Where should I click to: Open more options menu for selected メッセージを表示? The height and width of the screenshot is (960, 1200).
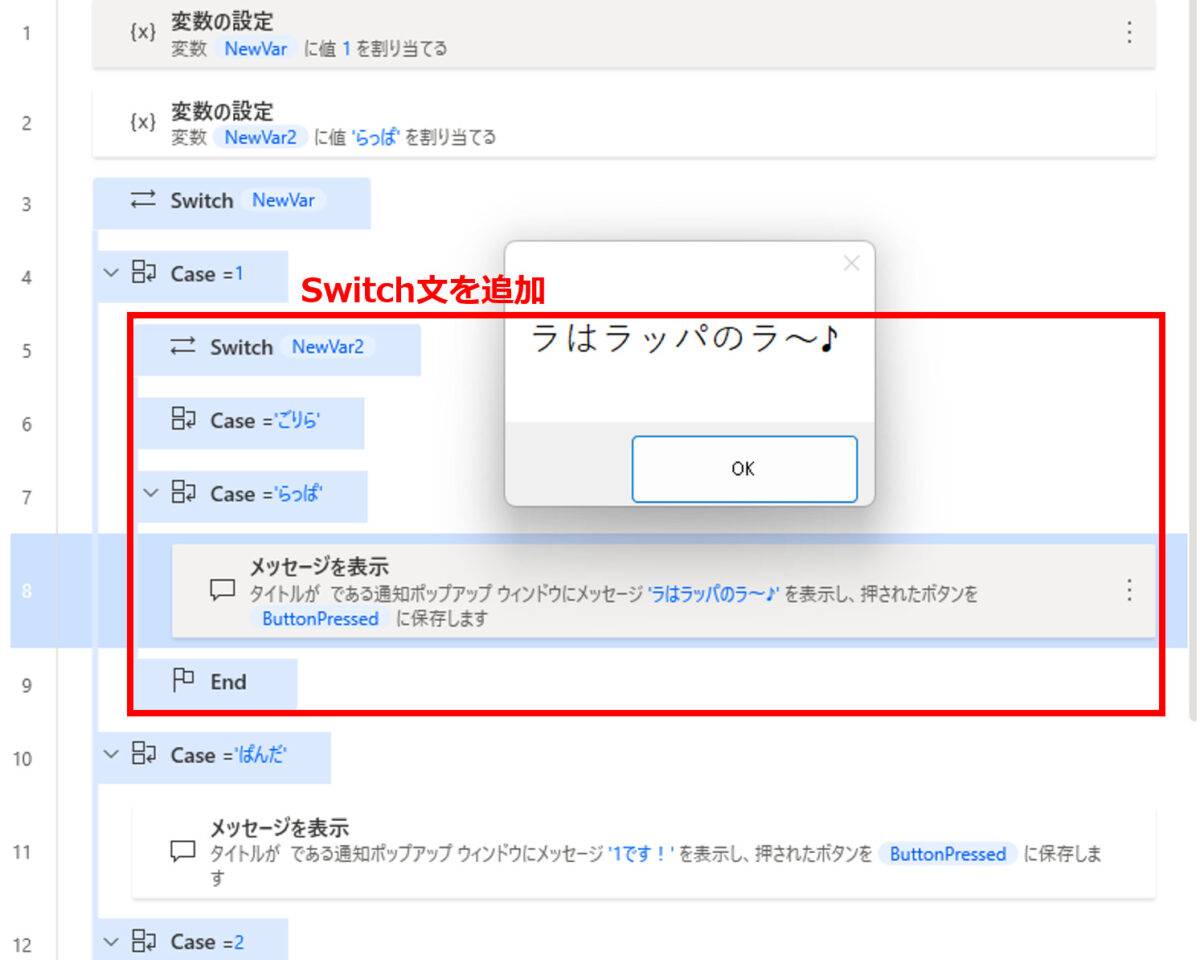coord(1129,590)
